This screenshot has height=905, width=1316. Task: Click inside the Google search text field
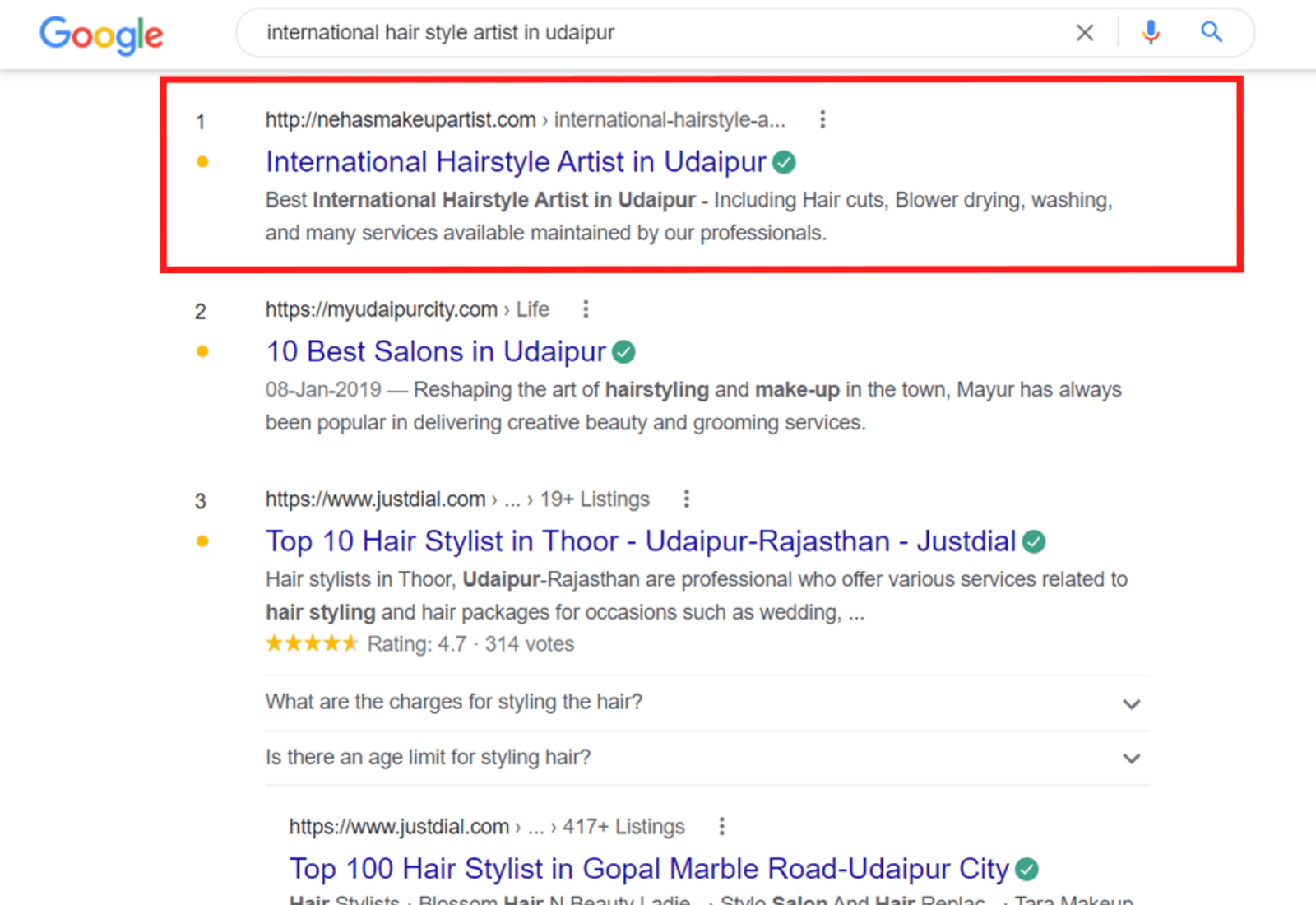658,33
